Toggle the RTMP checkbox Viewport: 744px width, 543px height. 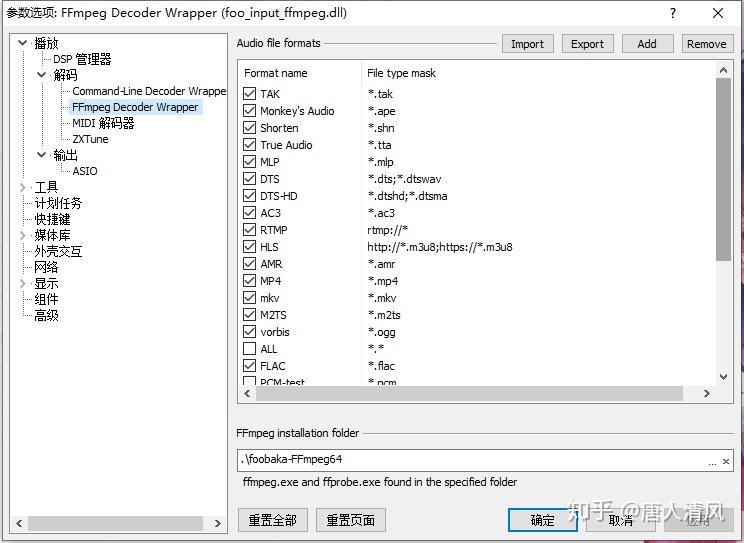250,230
